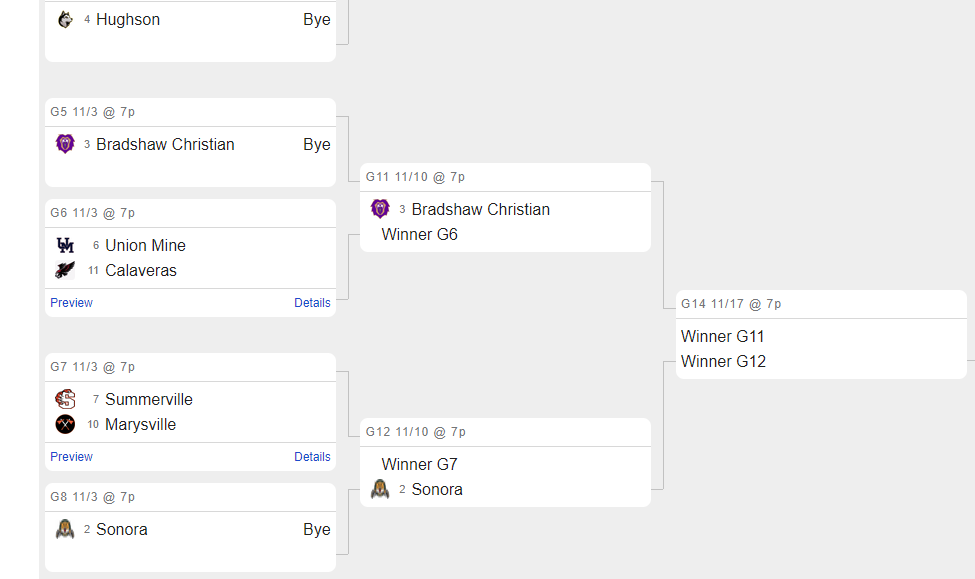Click the Calaveras team logo
This screenshot has width=975, height=579.
pos(65,270)
